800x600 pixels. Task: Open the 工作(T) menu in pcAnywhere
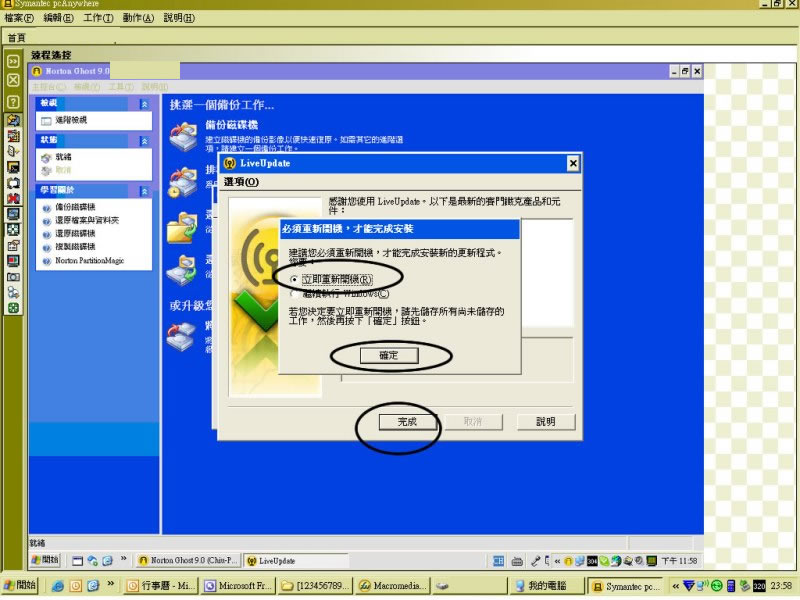pos(98,18)
